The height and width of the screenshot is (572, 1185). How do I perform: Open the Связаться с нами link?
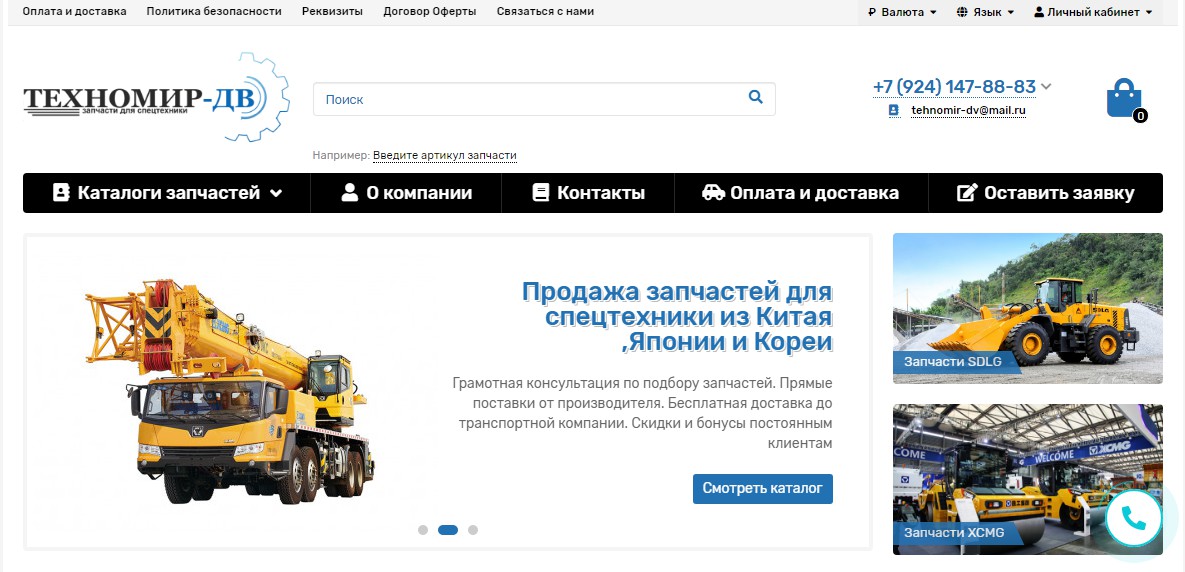coord(546,11)
